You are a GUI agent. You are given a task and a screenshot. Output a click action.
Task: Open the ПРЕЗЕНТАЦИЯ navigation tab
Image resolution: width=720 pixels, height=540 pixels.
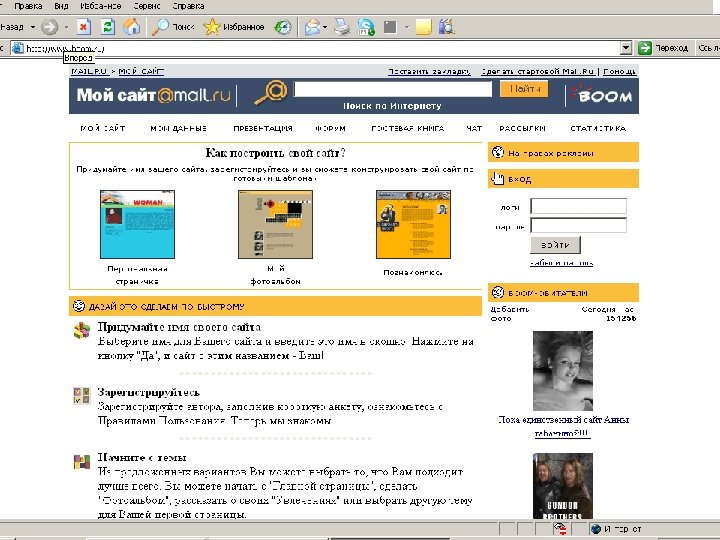click(263, 129)
